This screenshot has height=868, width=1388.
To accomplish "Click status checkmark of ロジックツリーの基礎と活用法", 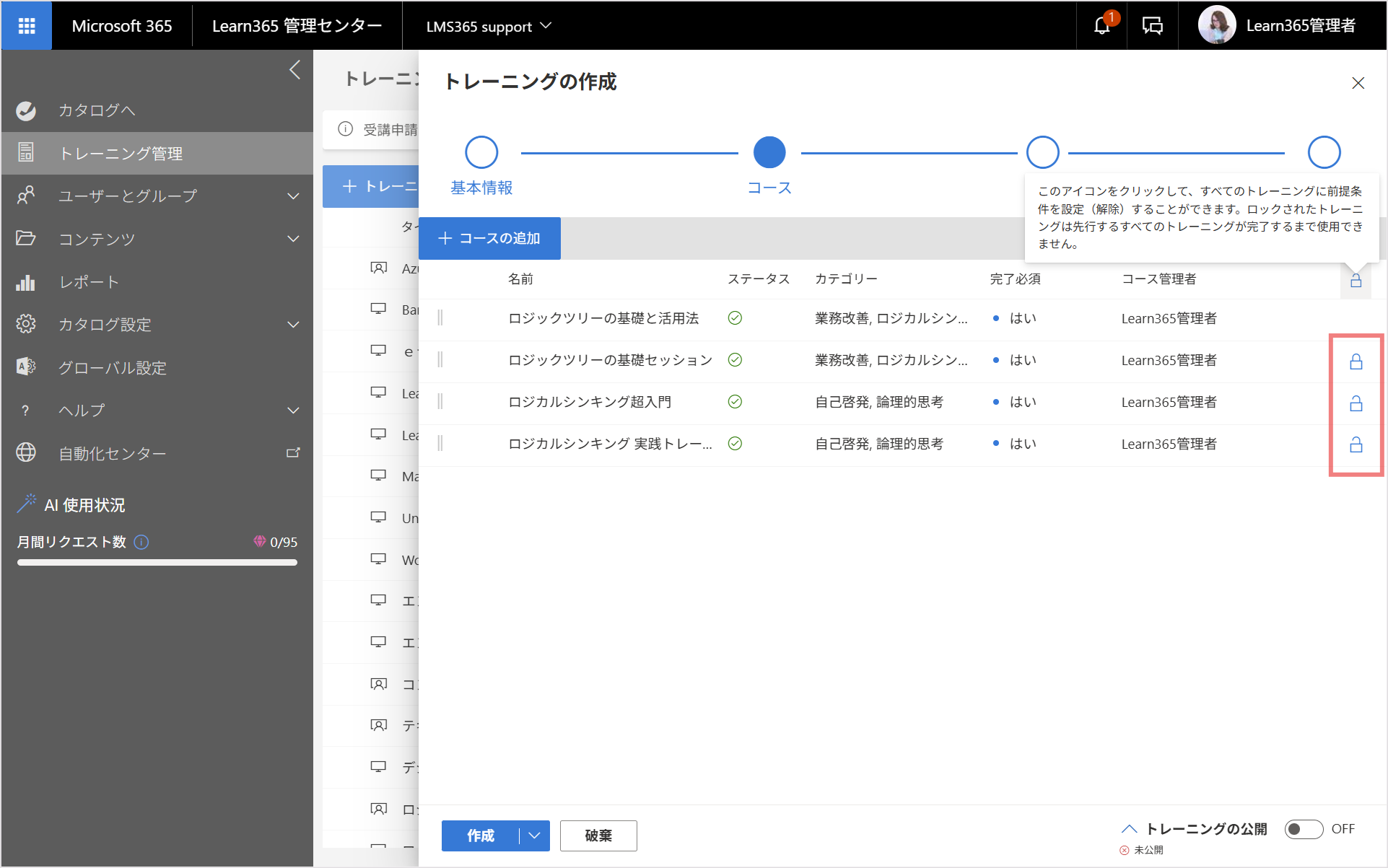I will pos(735,318).
